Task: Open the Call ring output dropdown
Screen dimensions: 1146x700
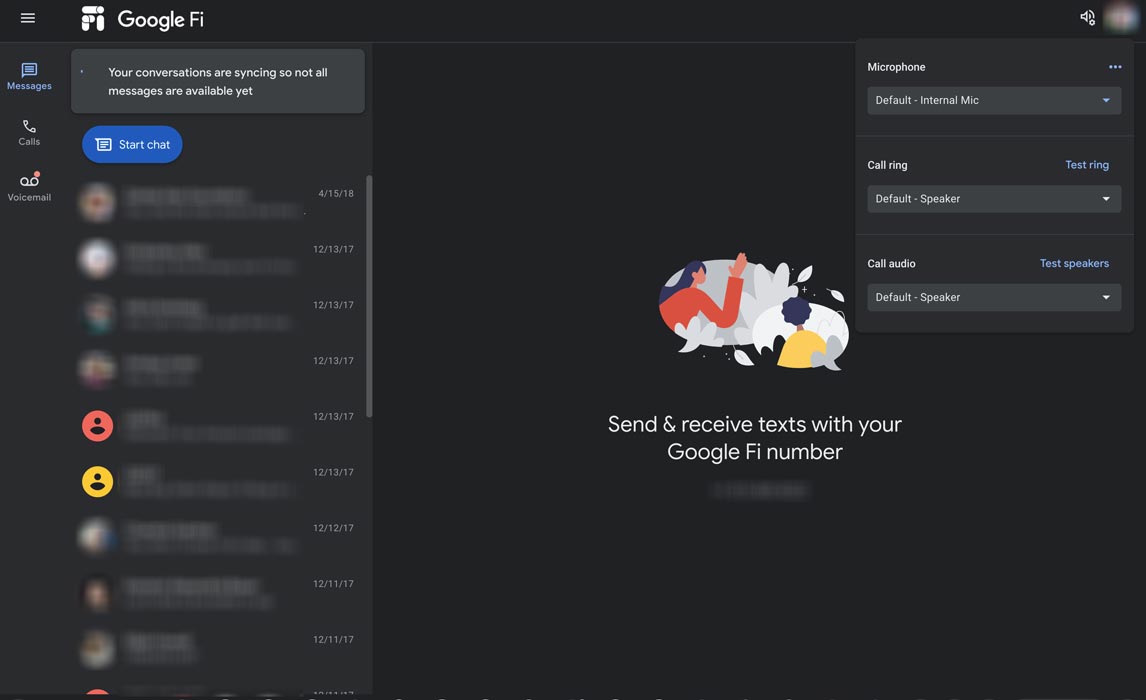Action: coord(994,199)
